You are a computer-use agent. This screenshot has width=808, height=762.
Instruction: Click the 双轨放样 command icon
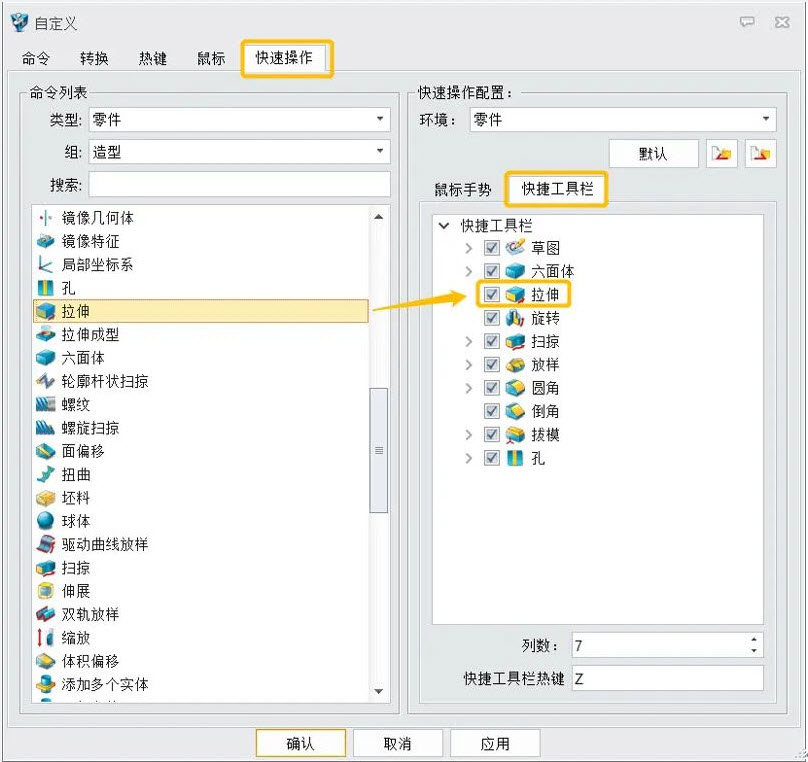tap(45, 614)
